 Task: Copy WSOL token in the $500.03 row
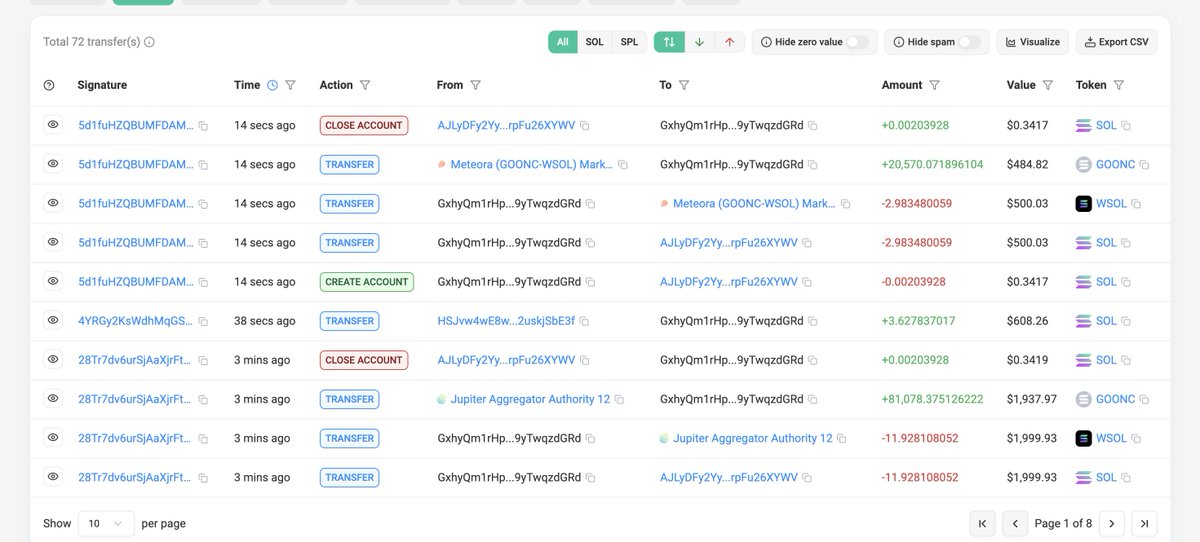point(1136,204)
